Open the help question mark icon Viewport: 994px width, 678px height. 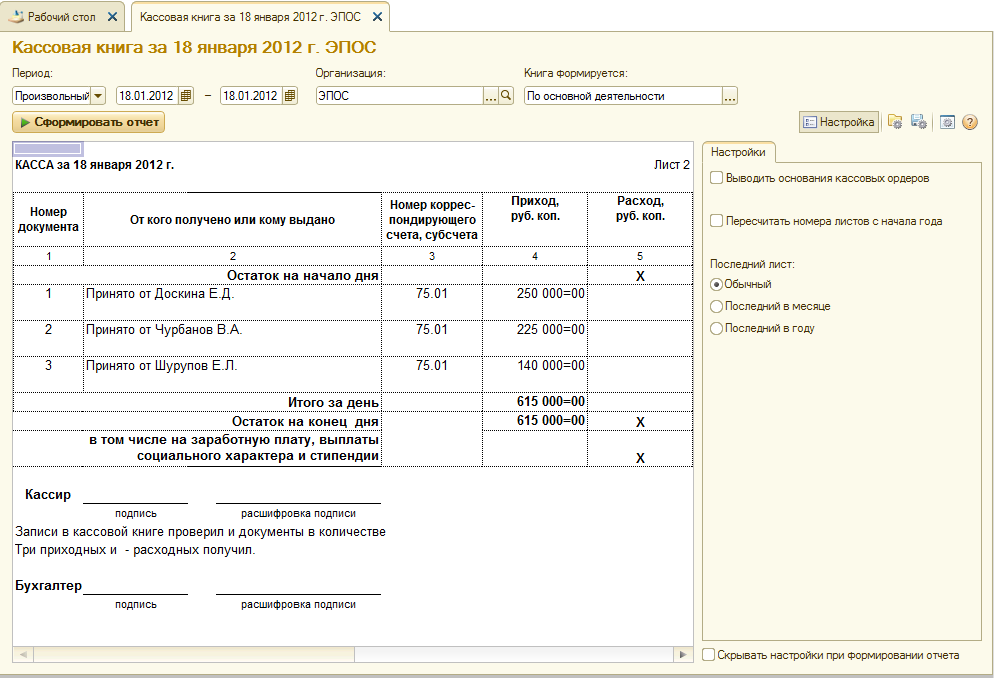point(969,122)
